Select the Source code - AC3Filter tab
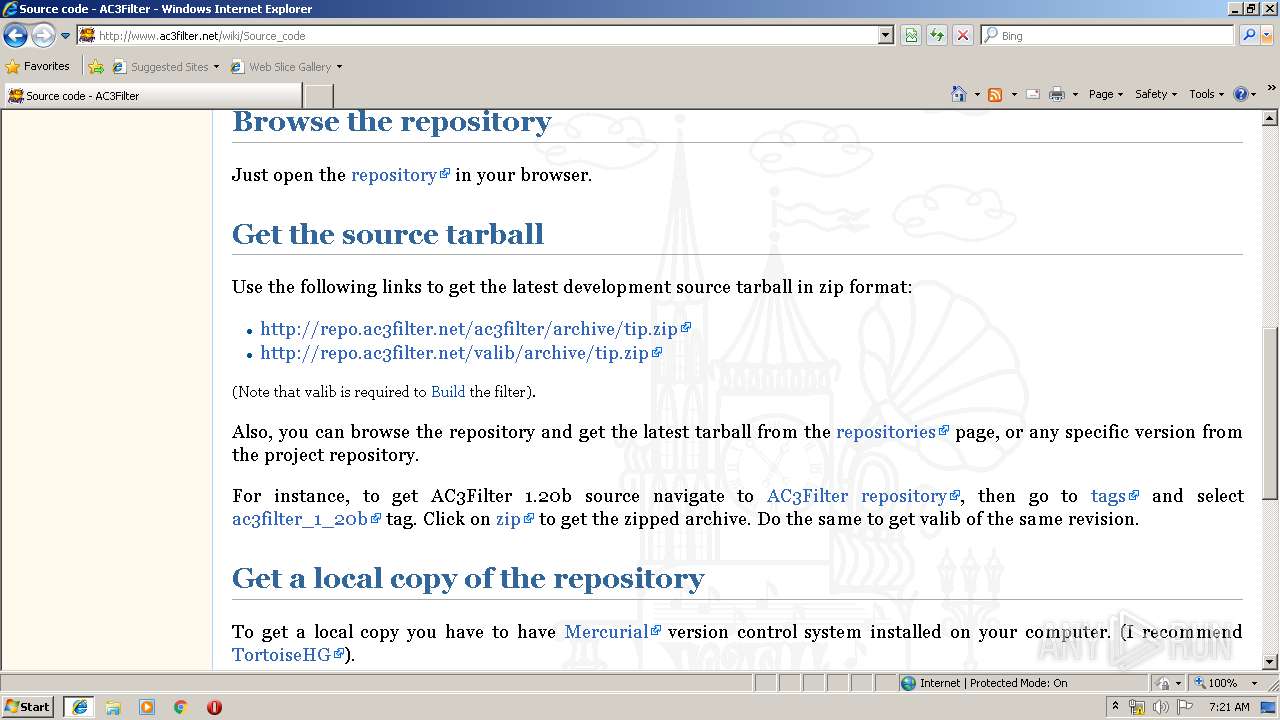This screenshot has height=720, width=1280. pos(152,96)
